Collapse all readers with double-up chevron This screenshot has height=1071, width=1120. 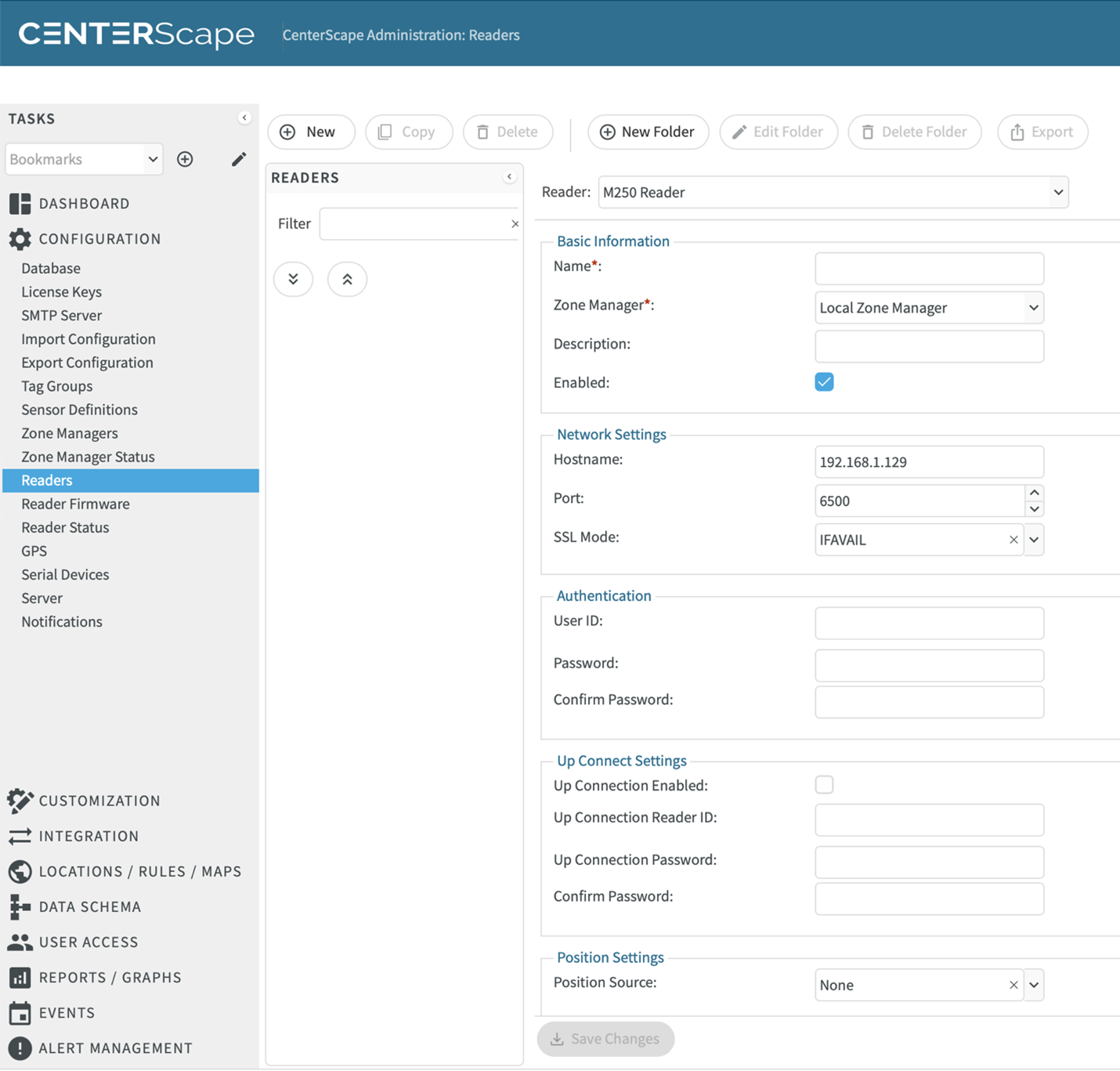click(x=347, y=280)
